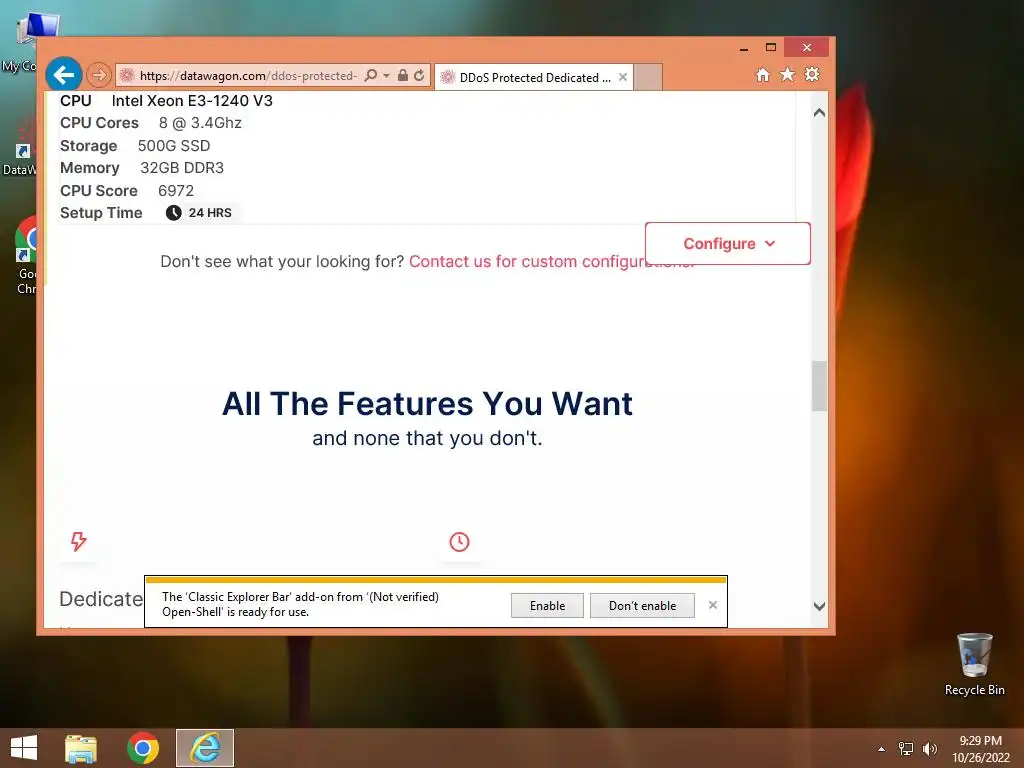The width and height of the screenshot is (1024, 768).
Task: Close the Internet Explorer window
Action: pos(807,48)
